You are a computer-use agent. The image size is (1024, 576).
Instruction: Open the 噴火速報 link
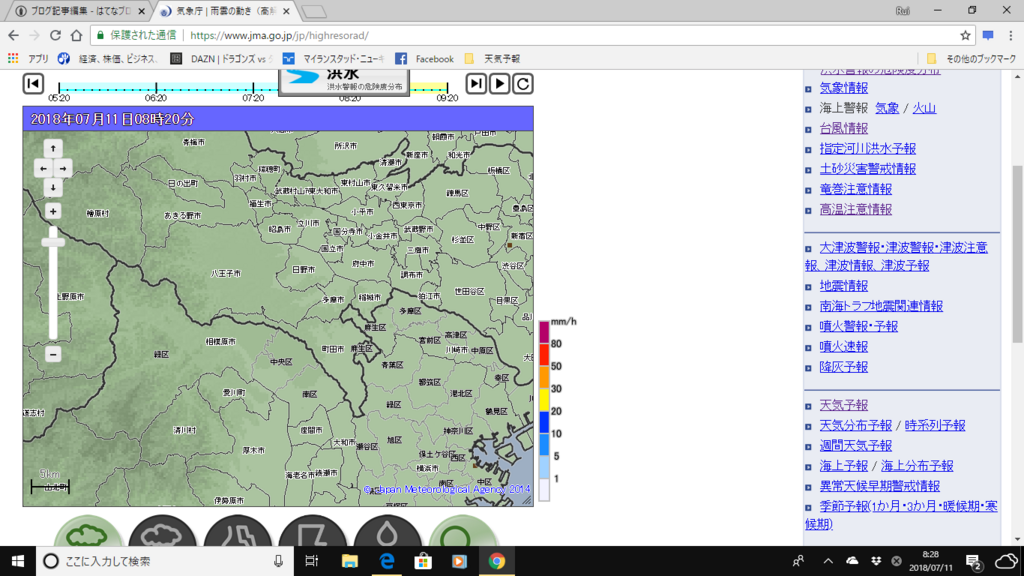tap(844, 346)
